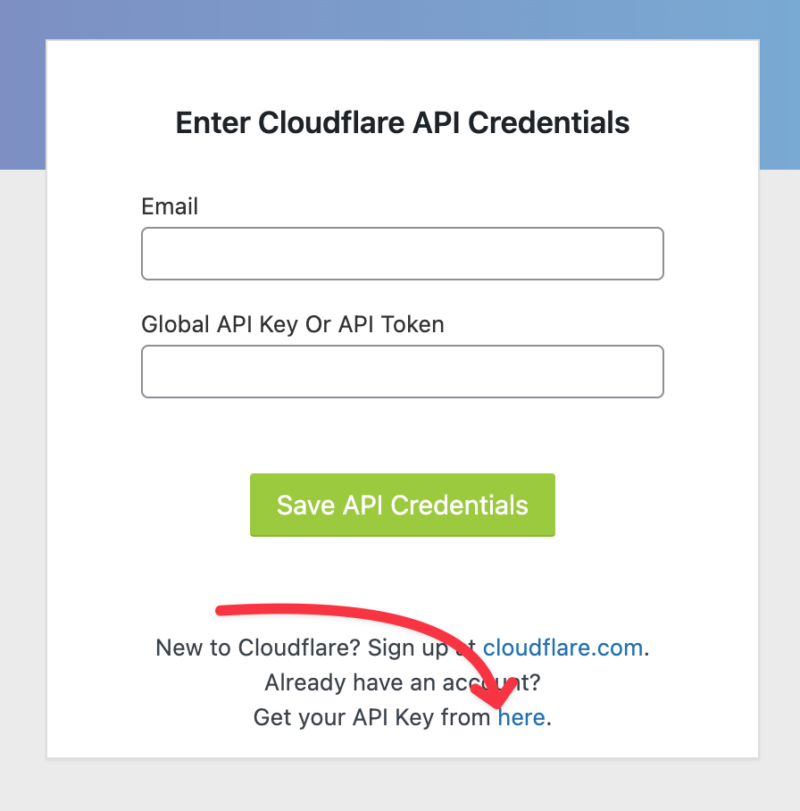Click the Email input field

pos(402,254)
